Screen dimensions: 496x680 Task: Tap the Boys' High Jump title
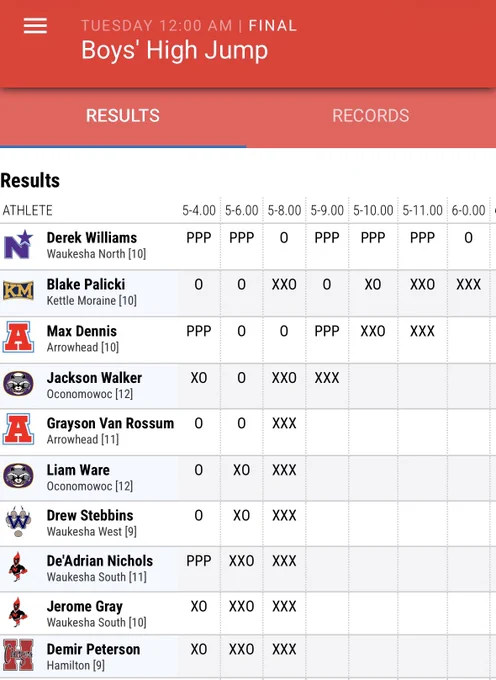(x=174, y=50)
